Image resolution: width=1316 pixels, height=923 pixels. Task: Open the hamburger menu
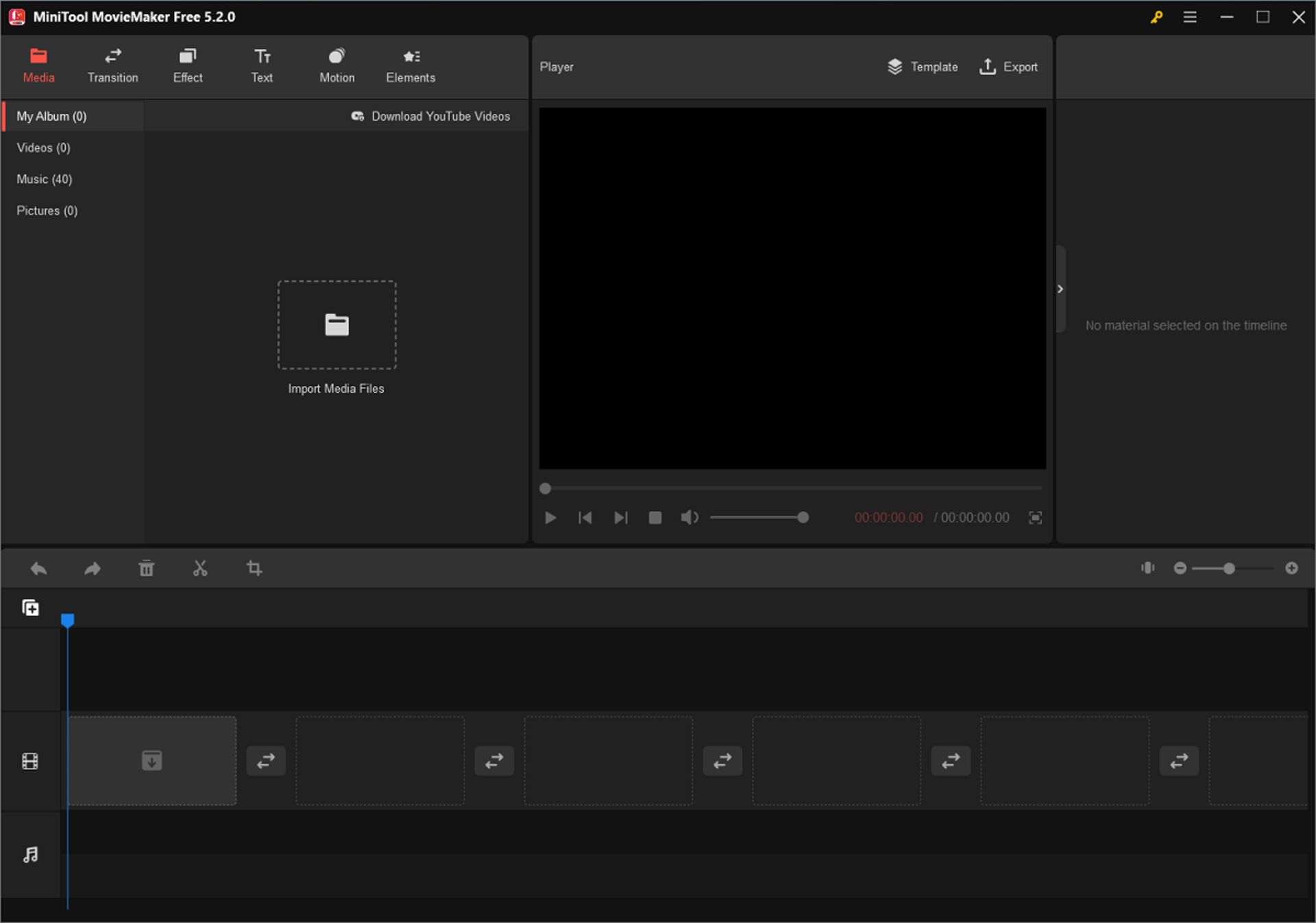[x=1191, y=16]
